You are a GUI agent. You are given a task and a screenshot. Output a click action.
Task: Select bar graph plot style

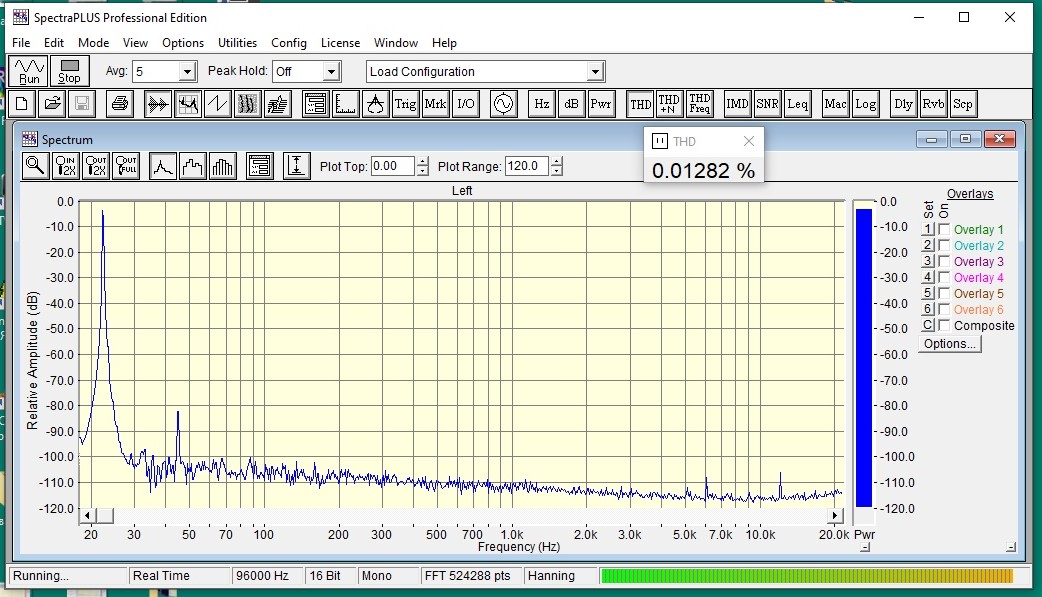pyautogui.click(x=223, y=166)
